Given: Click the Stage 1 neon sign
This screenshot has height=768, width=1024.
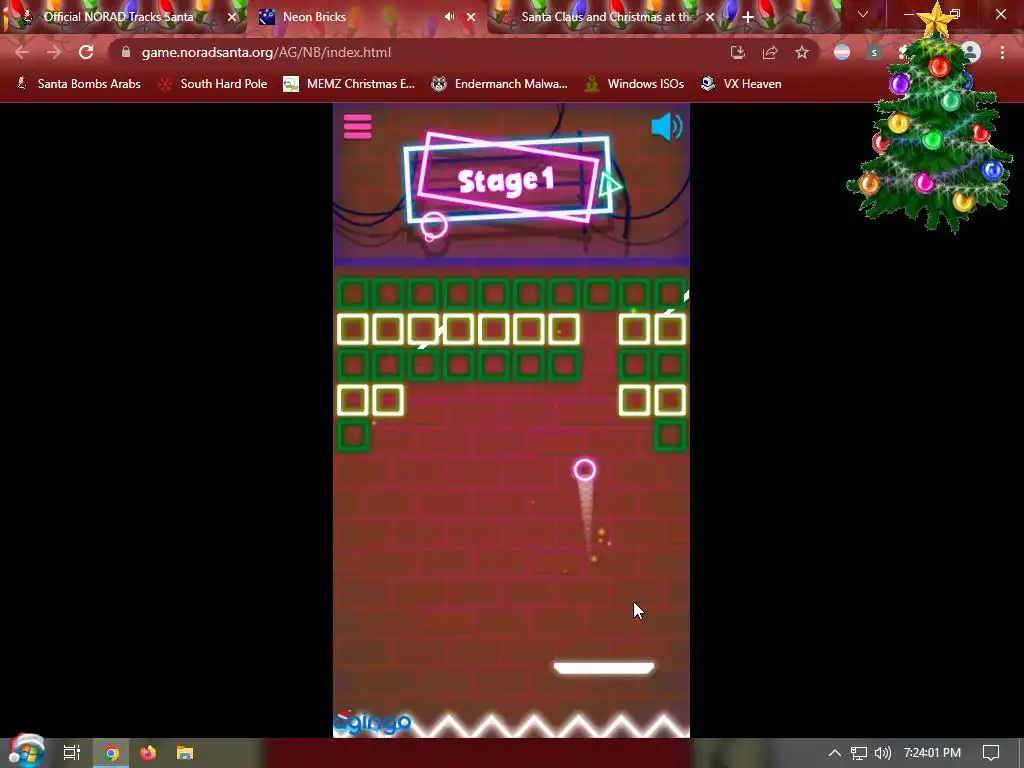Looking at the screenshot, I should [x=507, y=180].
